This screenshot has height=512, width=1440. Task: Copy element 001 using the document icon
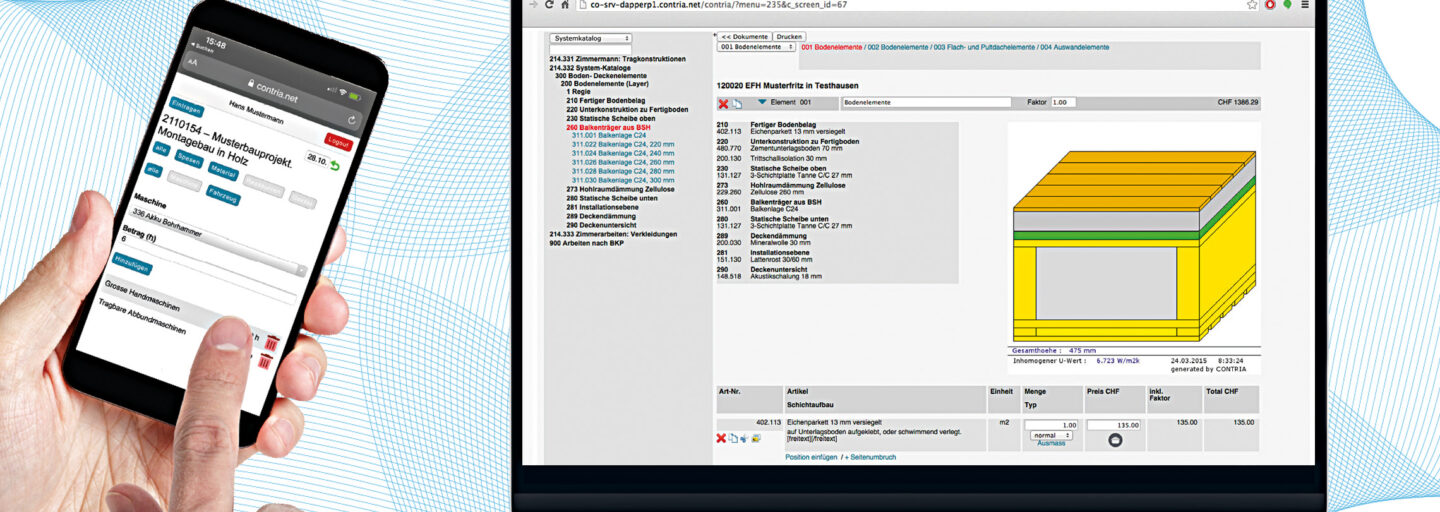(736, 103)
